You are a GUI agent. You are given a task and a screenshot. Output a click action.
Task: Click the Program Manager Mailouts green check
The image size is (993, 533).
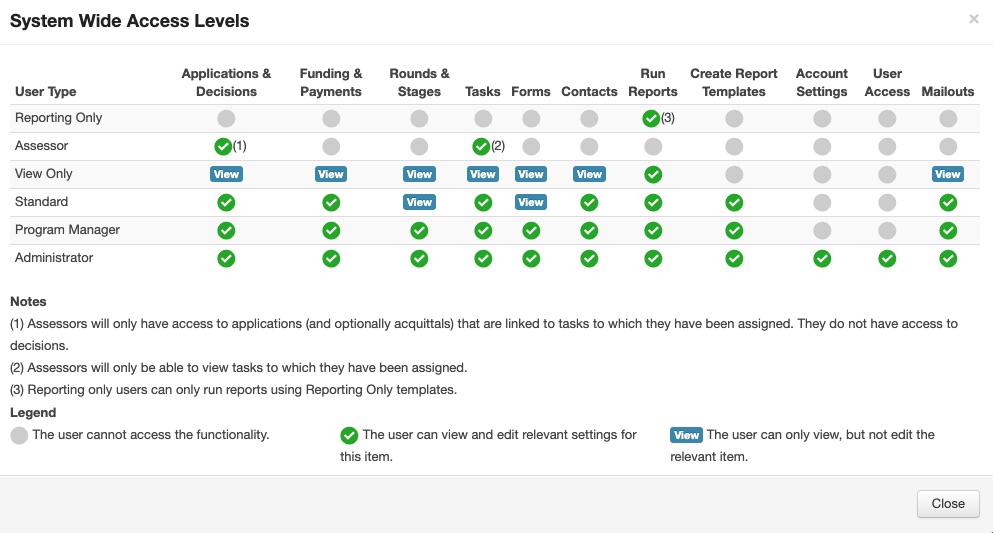(948, 230)
